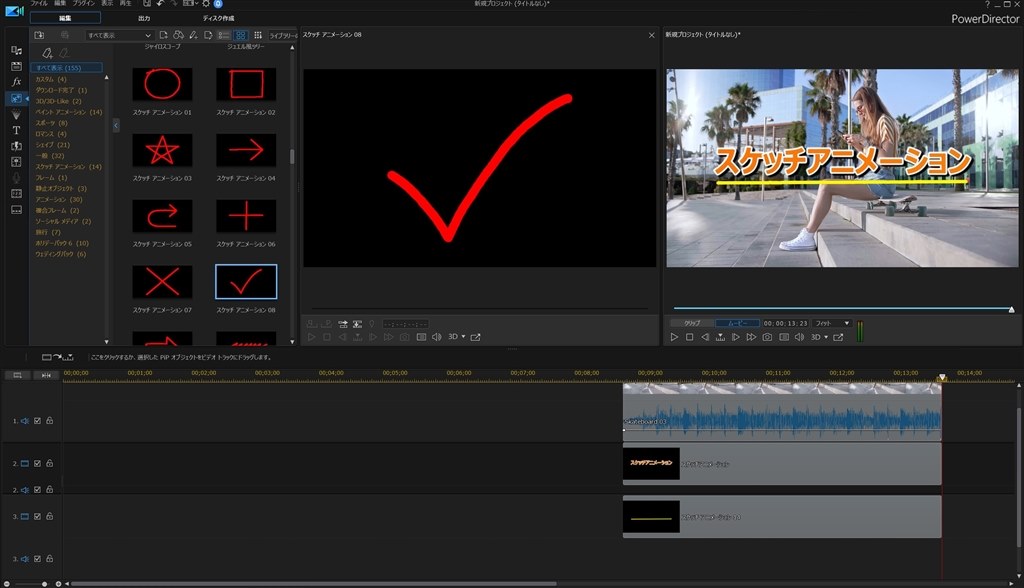This screenshot has width=1024, height=588.
Task: Step to previous frame in project preview
Action: click(x=705, y=337)
